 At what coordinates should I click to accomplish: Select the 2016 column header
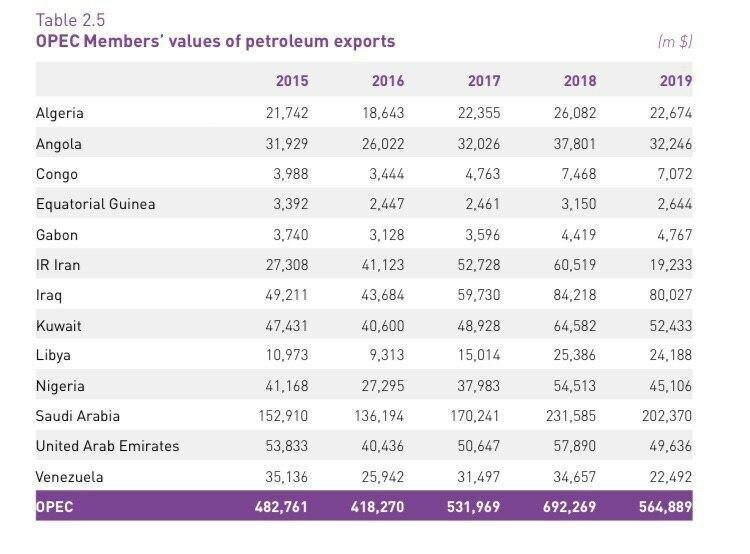(388, 81)
